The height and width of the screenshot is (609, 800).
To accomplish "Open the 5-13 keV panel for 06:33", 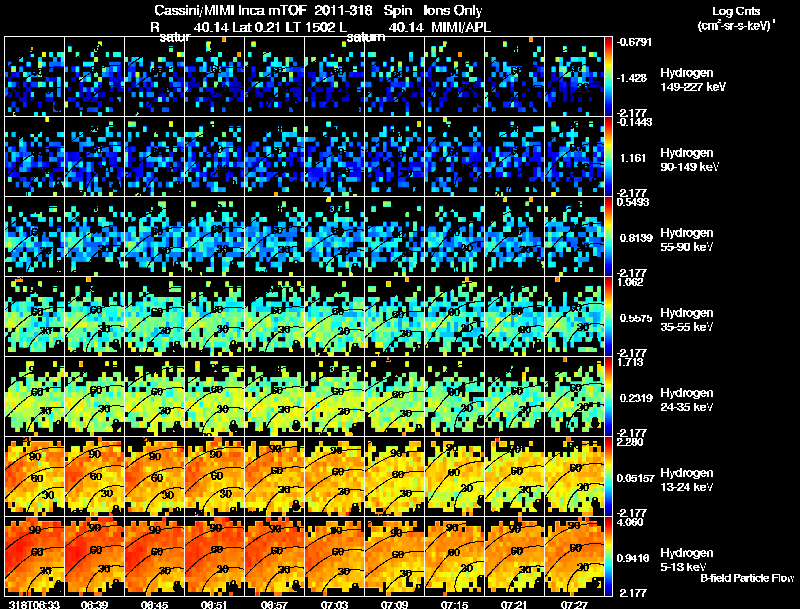I will (x=34, y=557).
